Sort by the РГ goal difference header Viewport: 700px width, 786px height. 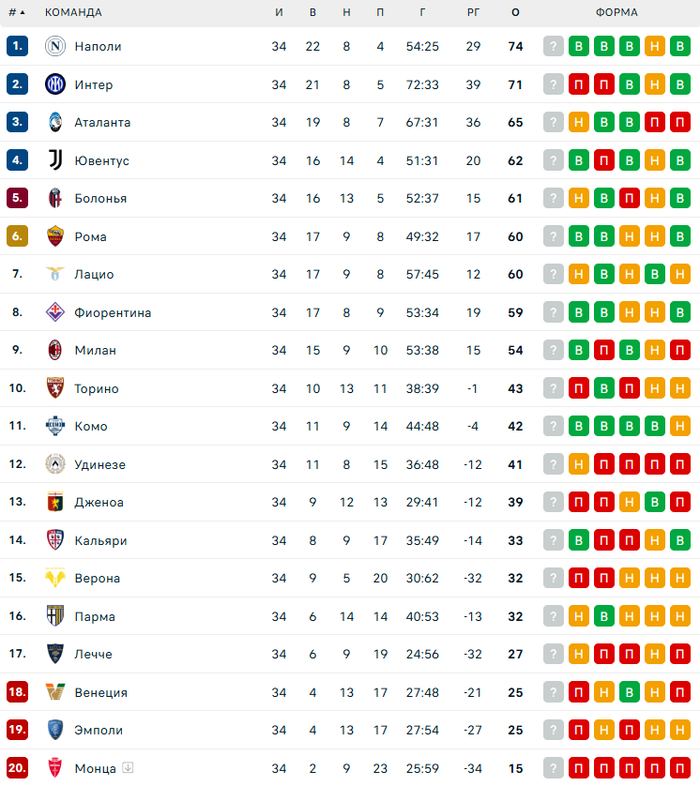coord(473,13)
